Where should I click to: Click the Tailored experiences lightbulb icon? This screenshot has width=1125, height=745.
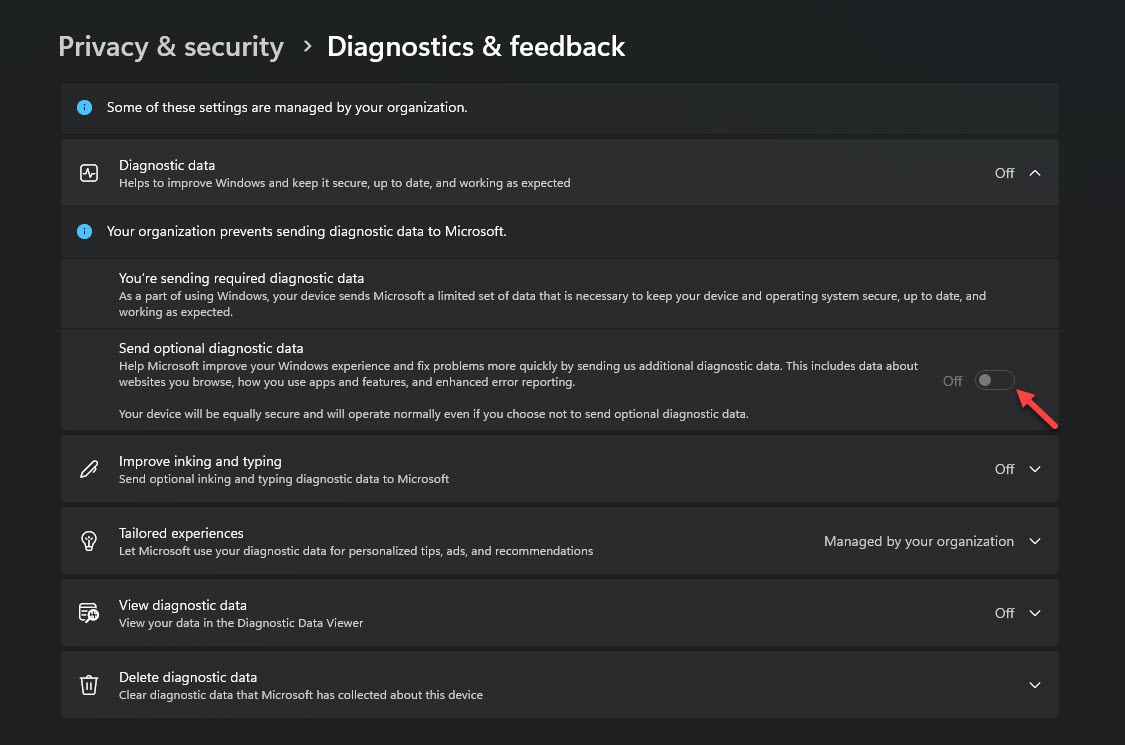pos(89,541)
